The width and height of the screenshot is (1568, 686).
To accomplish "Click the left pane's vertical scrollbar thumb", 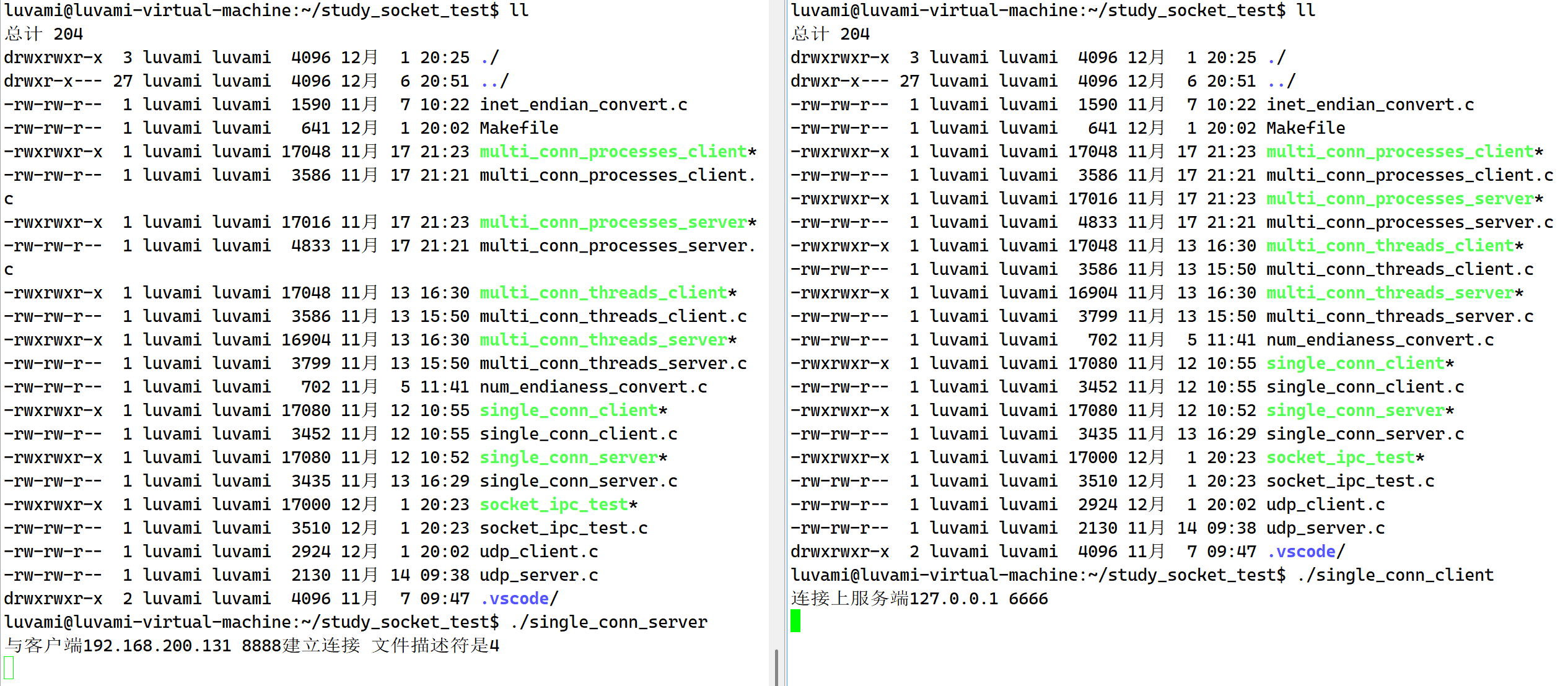I will click(x=776, y=667).
